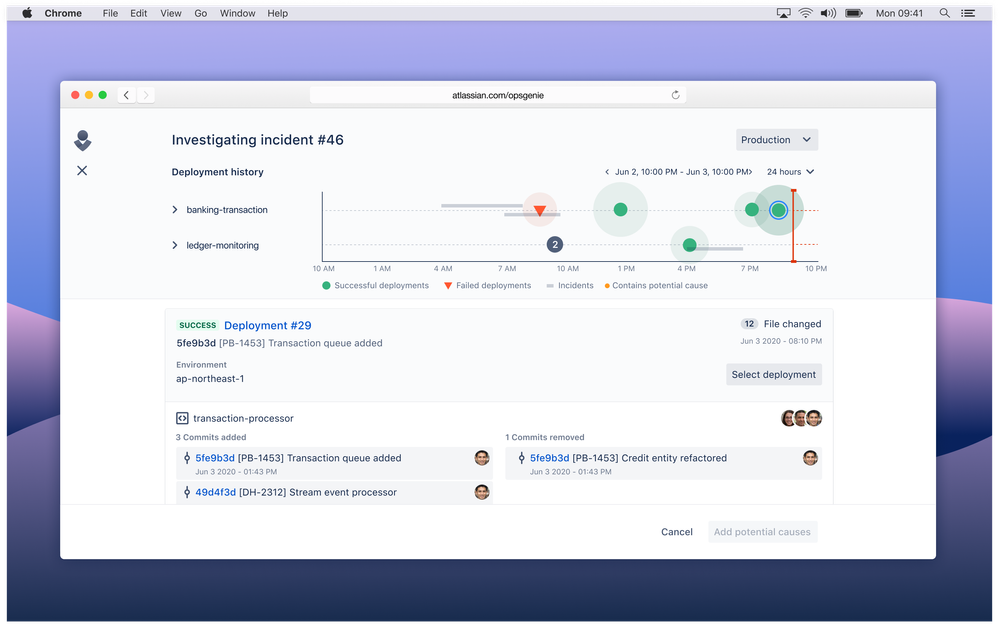The width and height of the screenshot is (999, 625).
Task: Open the View menu
Action: pyautogui.click(x=171, y=13)
